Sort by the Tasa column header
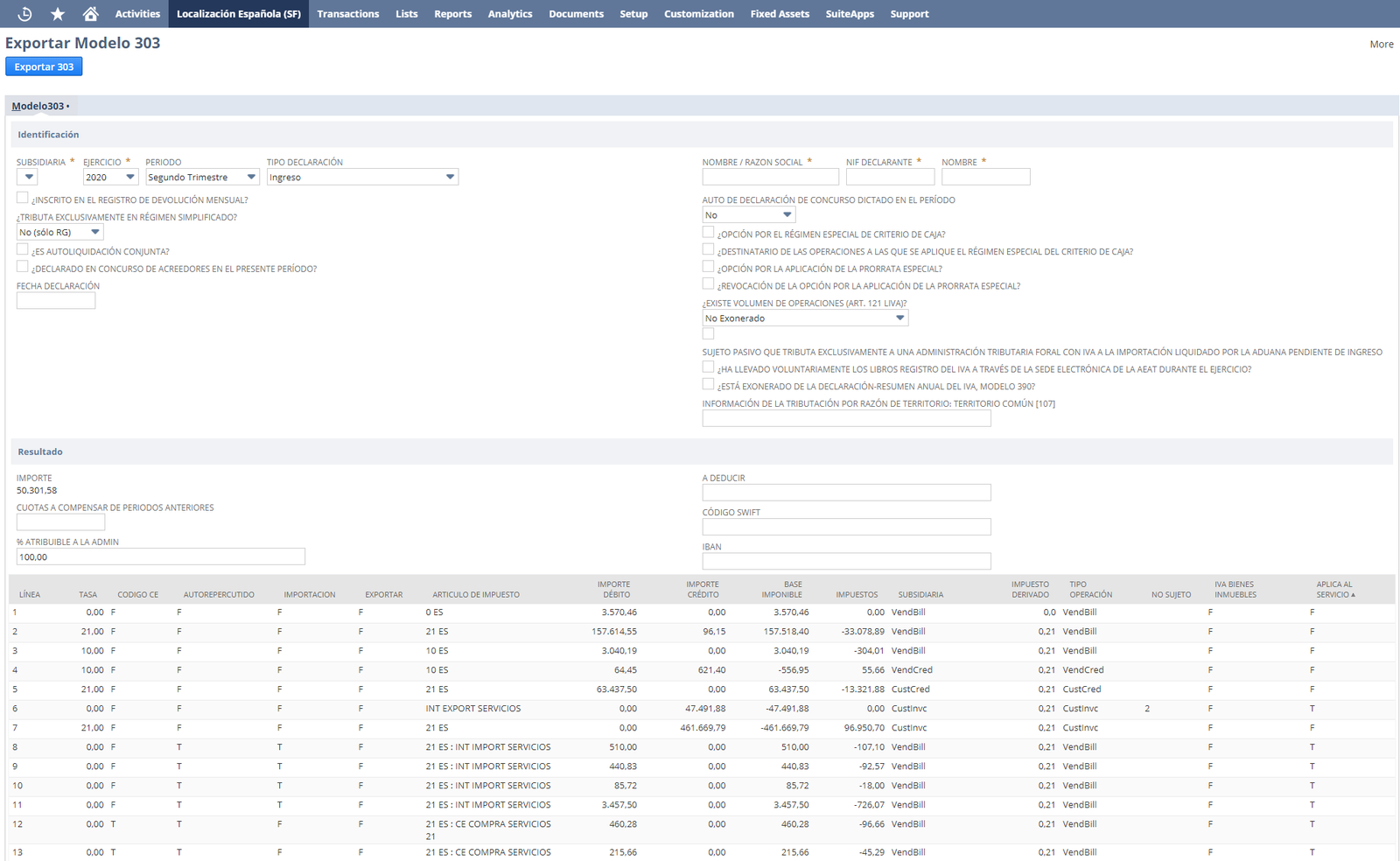The height and width of the screenshot is (861, 1400). coord(87,594)
